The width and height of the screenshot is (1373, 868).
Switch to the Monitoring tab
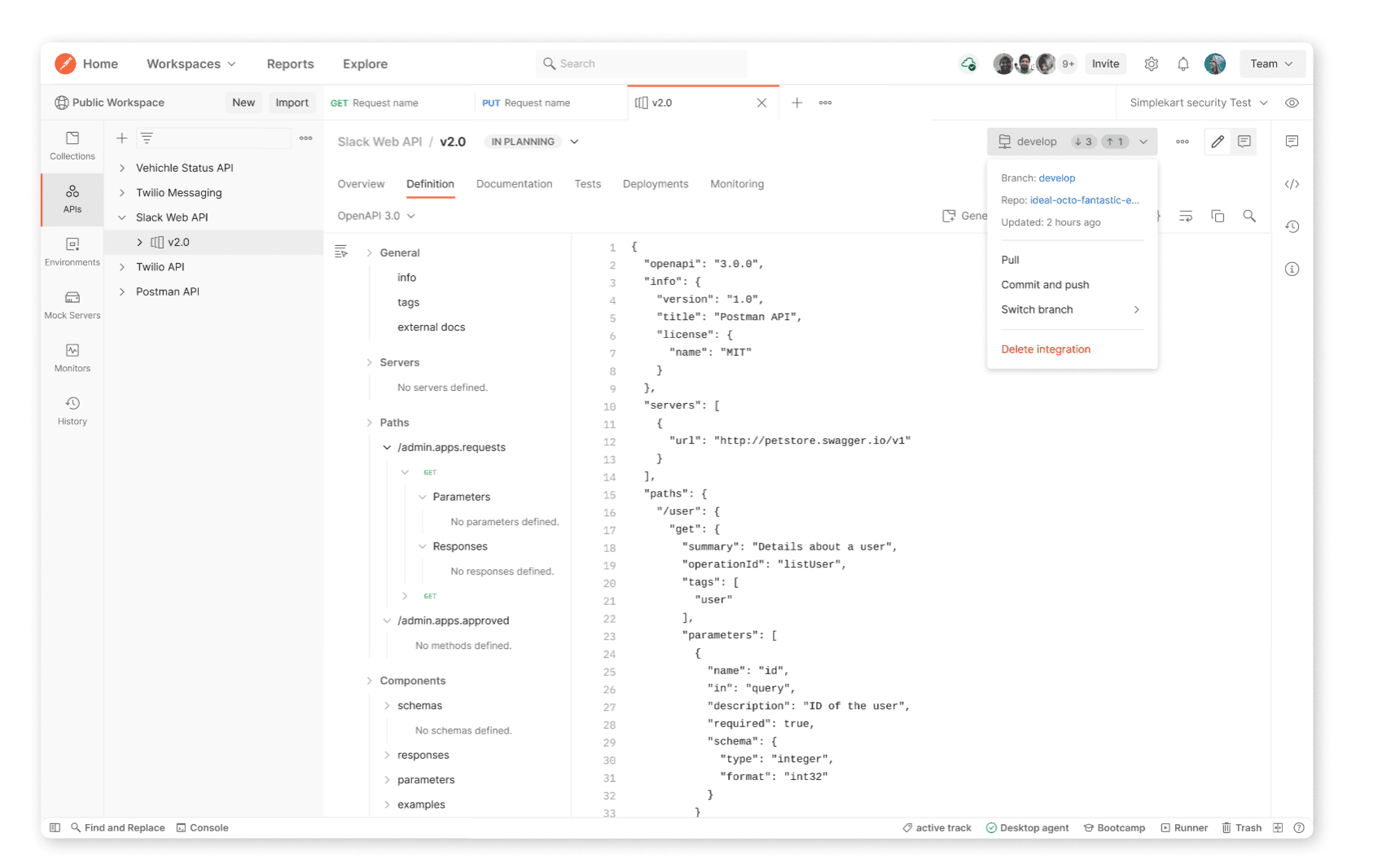click(x=737, y=184)
